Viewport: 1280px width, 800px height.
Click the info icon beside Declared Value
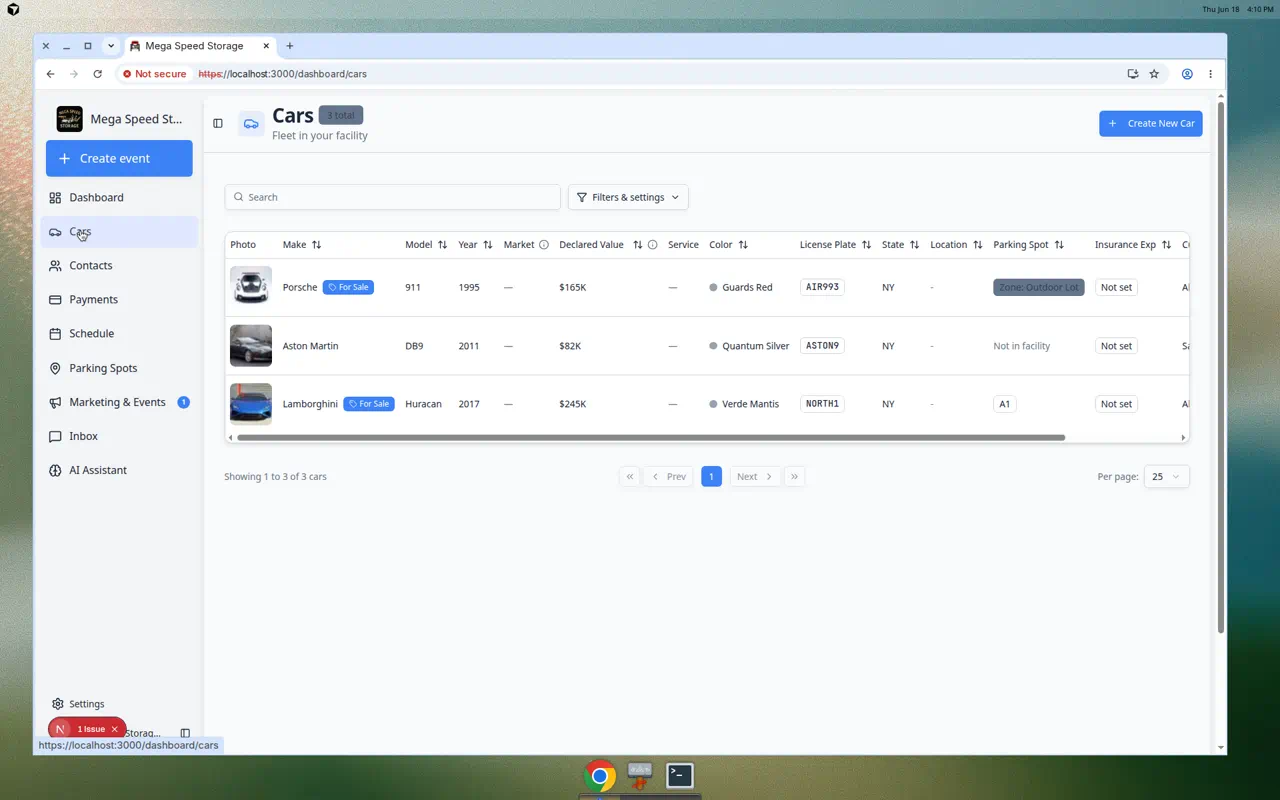coord(652,245)
